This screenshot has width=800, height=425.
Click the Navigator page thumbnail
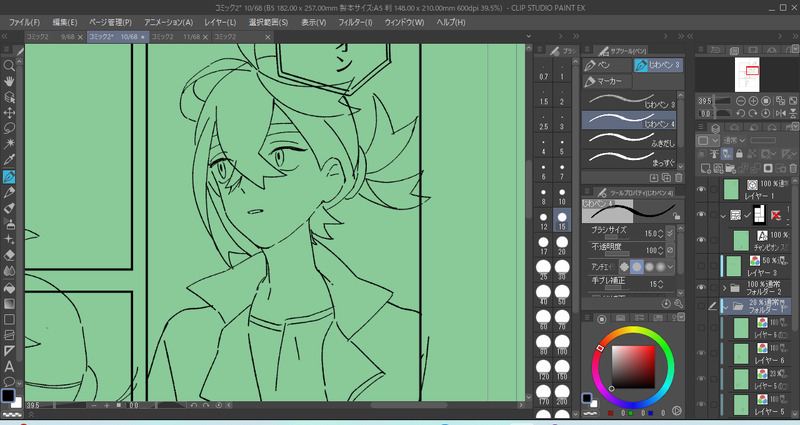(x=747, y=74)
